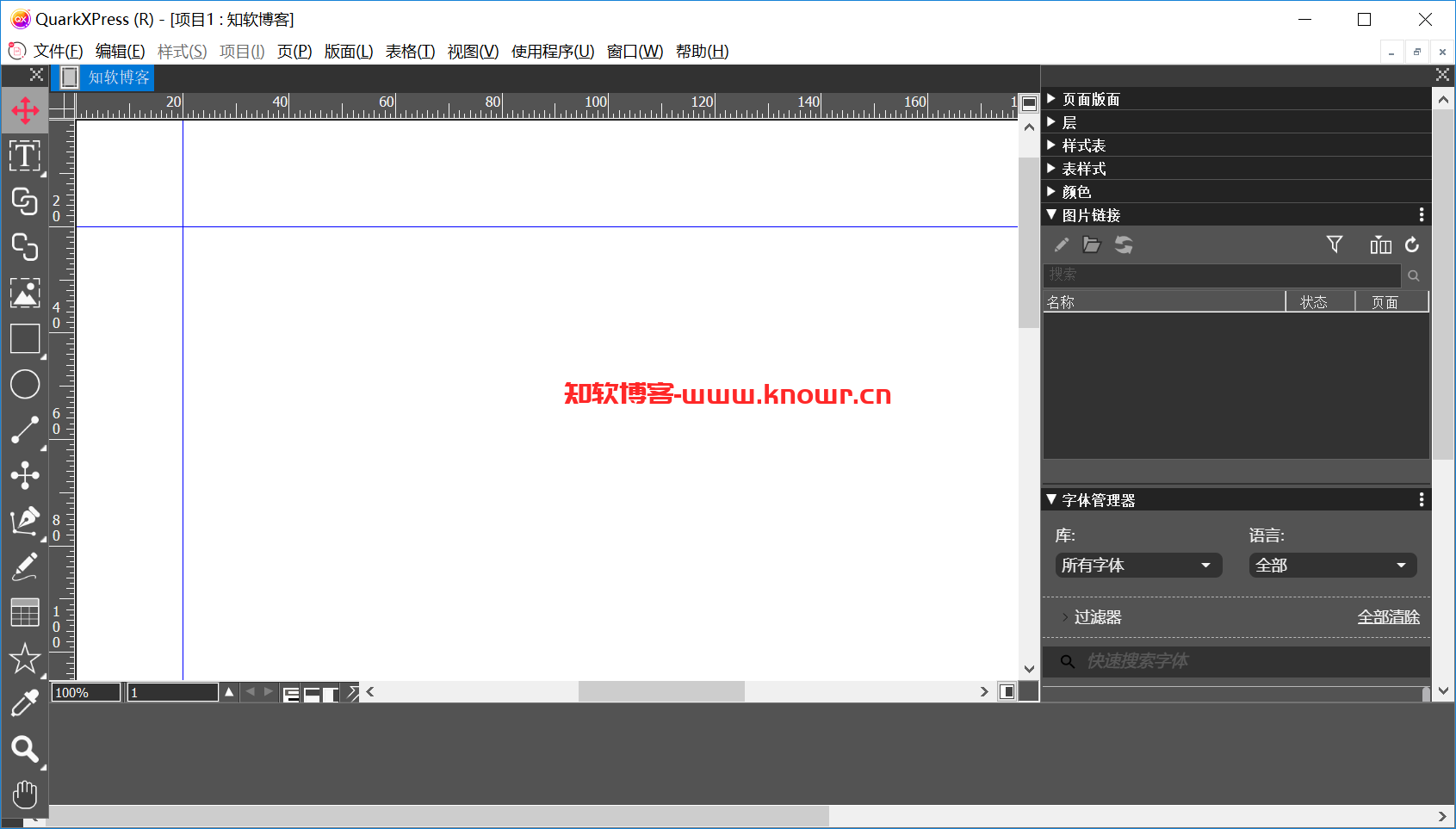Image resolution: width=1456 pixels, height=829 pixels.
Task: Open the 视图(V) menu
Action: pyautogui.click(x=473, y=52)
